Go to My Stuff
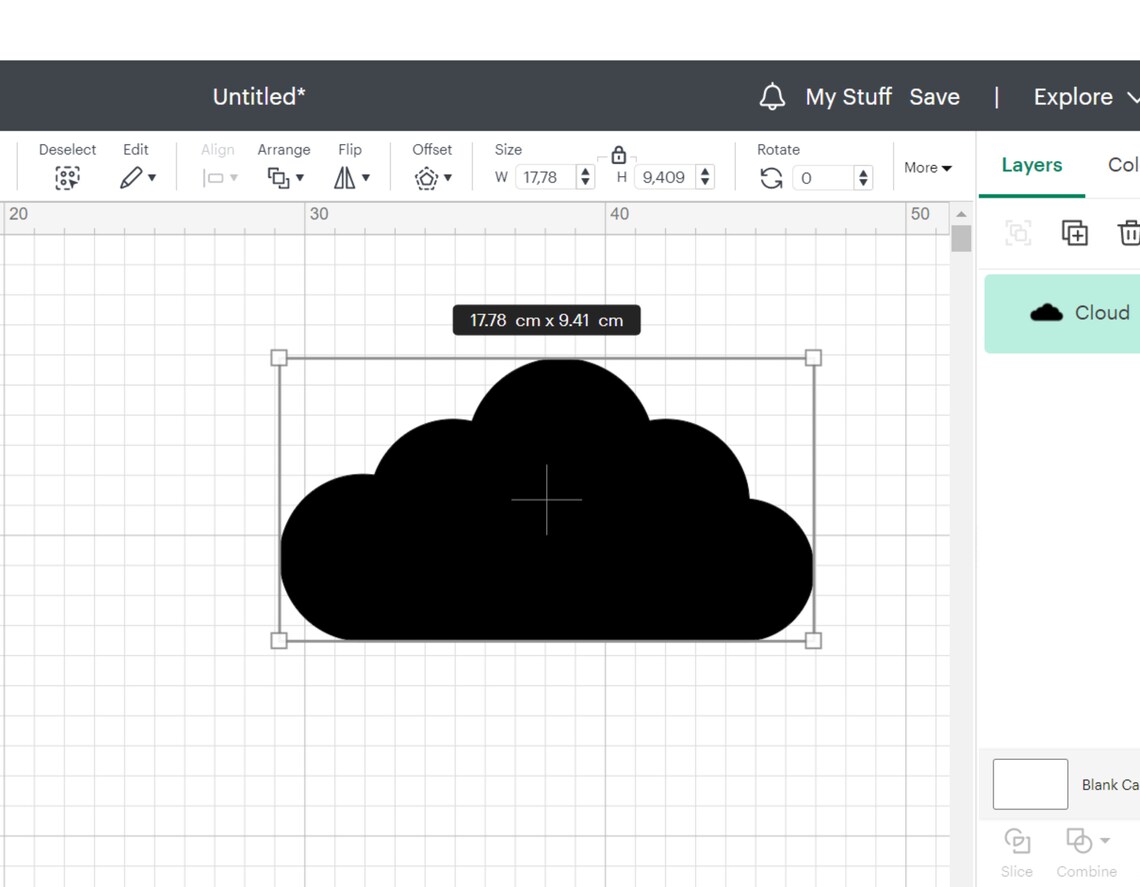The width and height of the screenshot is (1140, 887). pyautogui.click(x=848, y=96)
